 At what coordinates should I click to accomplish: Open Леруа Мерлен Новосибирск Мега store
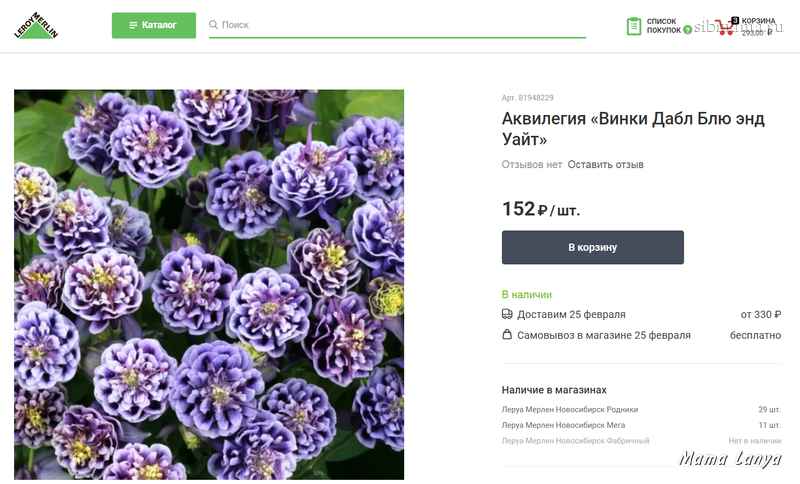[x=564, y=425]
